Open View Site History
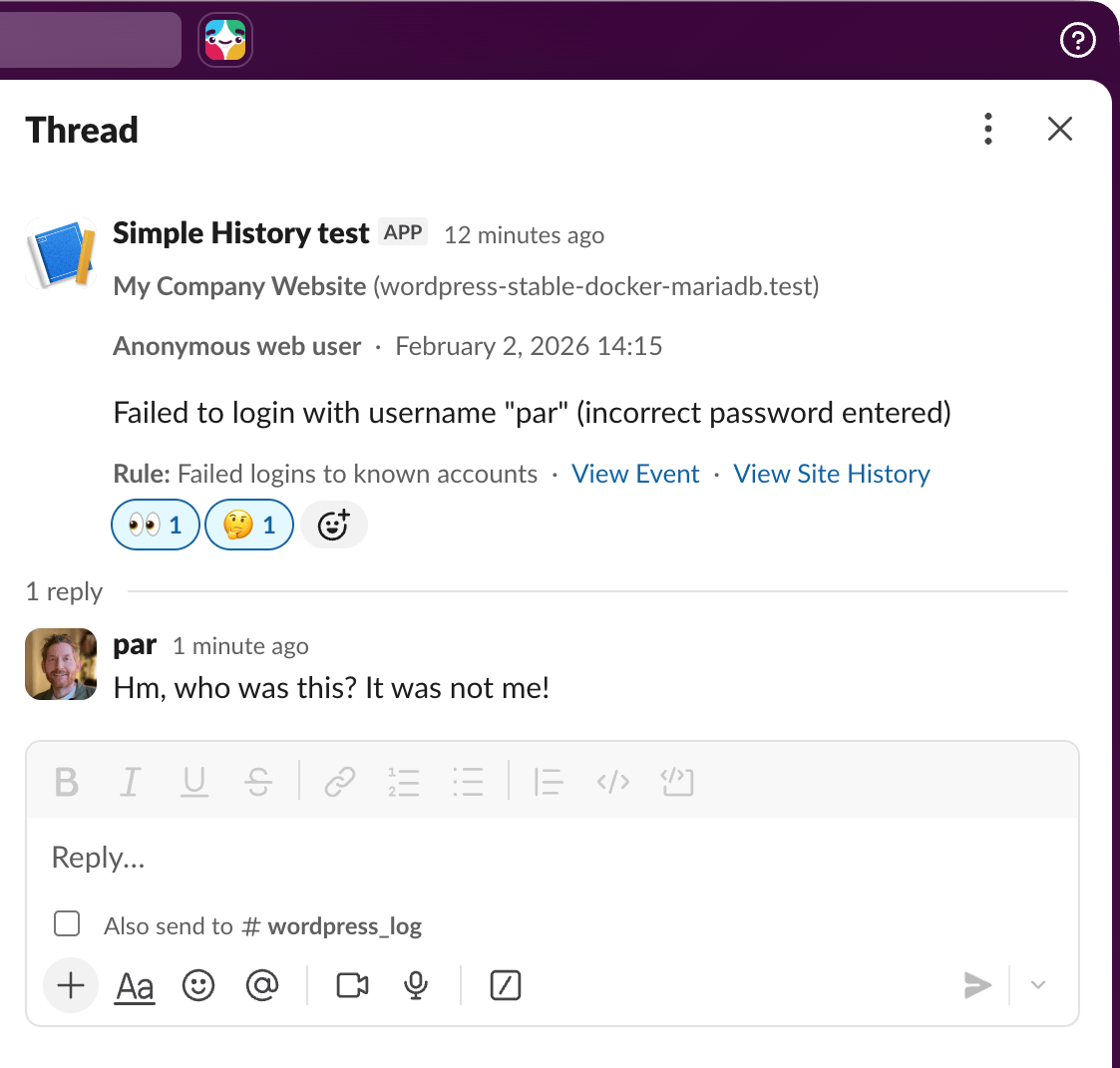Screen dimensions: 1120x1068 pyautogui.click(x=832, y=474)
